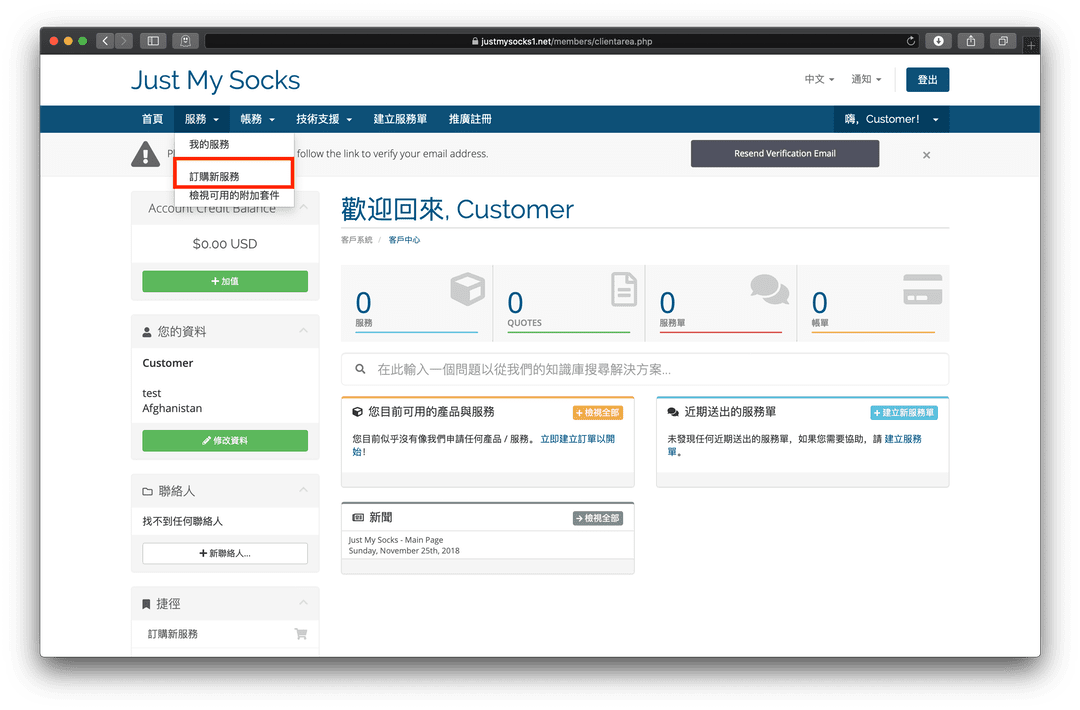Click the cart icon beside 訂購新服務 shortcut

click(x=301, y=634)
